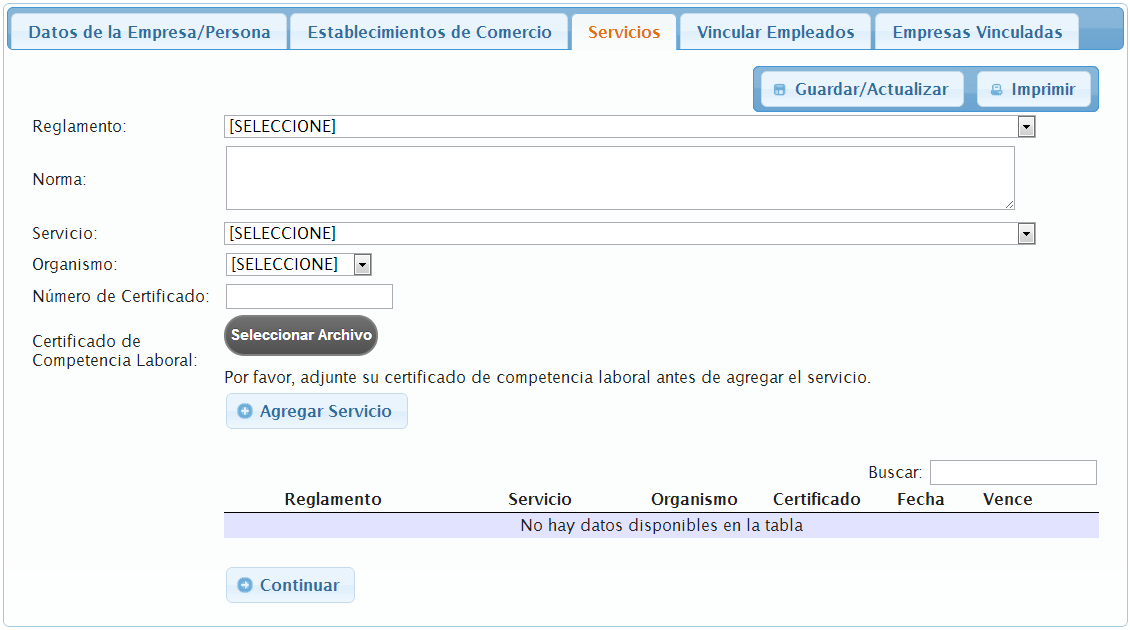Sort table by Reglamento column header
This screenshot has height=630, width=1130.
pos(333,500)
